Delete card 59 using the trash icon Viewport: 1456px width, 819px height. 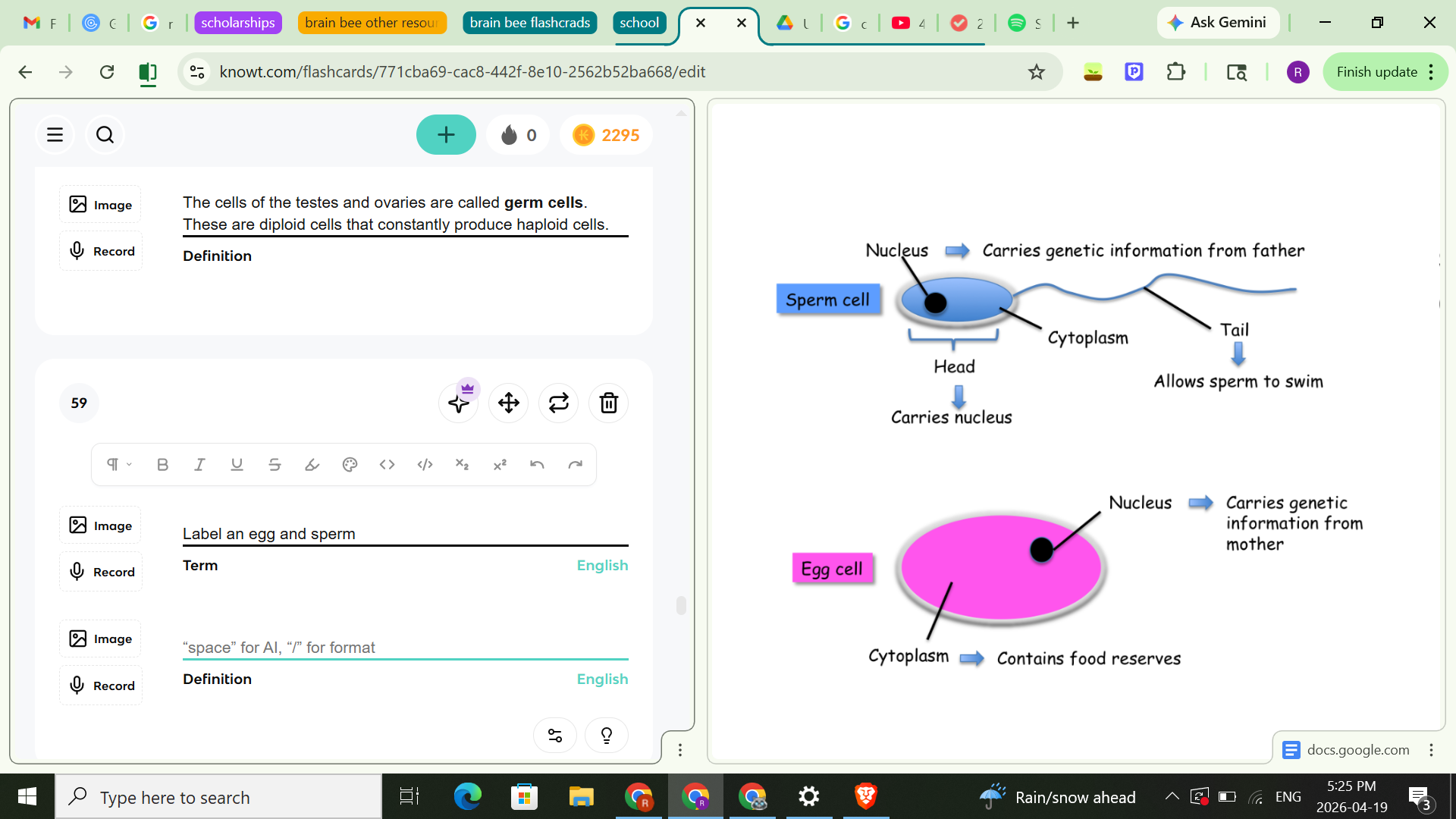[x=608, y=403]
